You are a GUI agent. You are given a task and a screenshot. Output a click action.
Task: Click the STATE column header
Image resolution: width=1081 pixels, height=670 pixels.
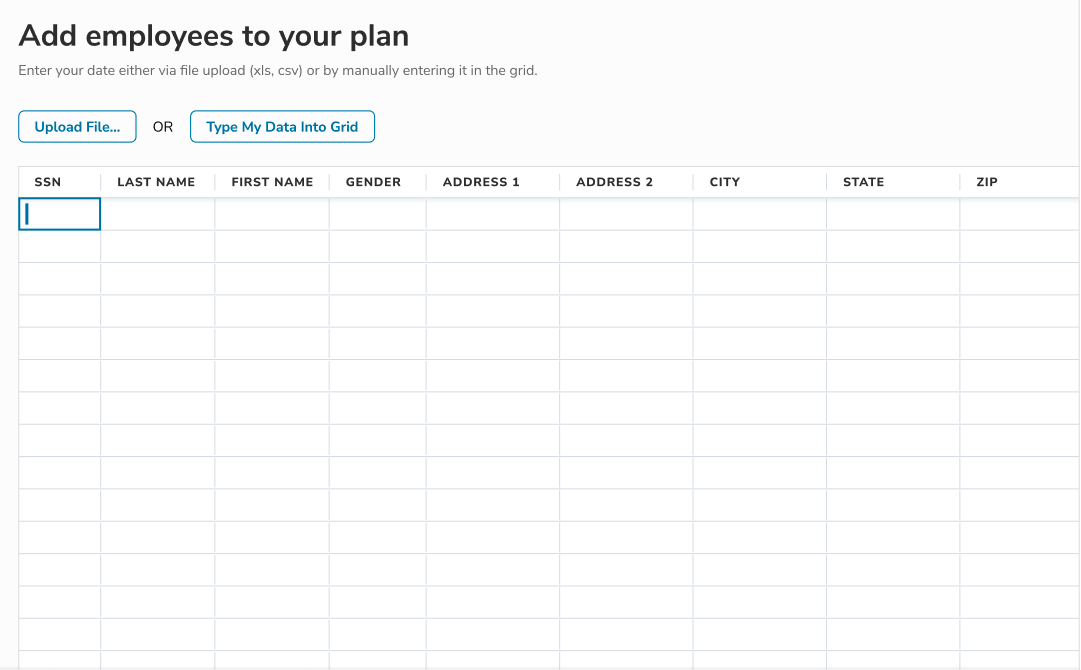863,182
